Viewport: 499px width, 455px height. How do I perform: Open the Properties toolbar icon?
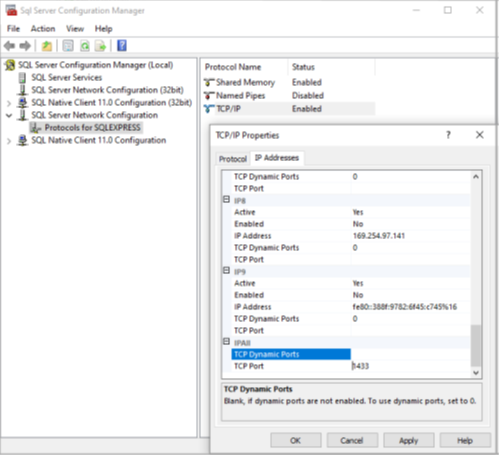[68, 46]
